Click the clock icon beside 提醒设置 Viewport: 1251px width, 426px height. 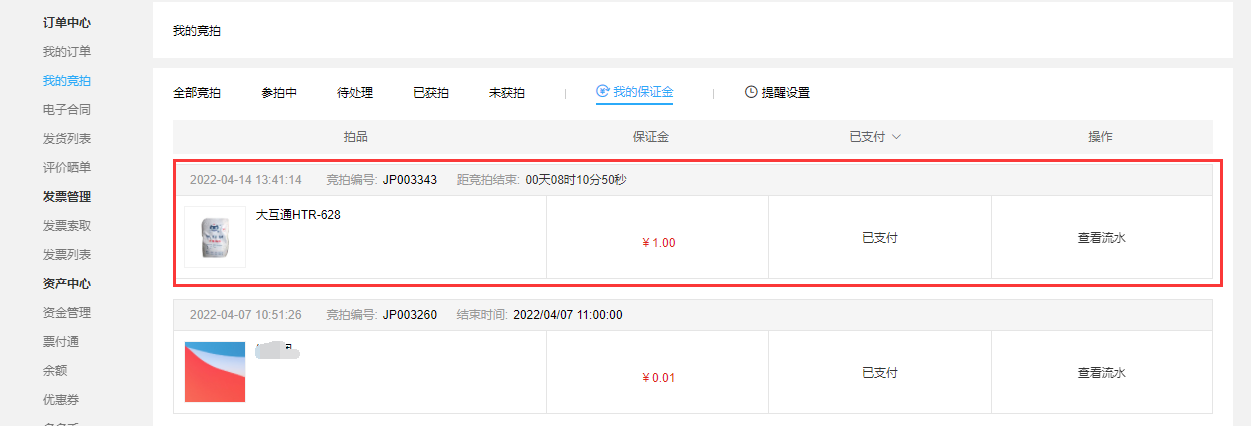coord(751,92)
